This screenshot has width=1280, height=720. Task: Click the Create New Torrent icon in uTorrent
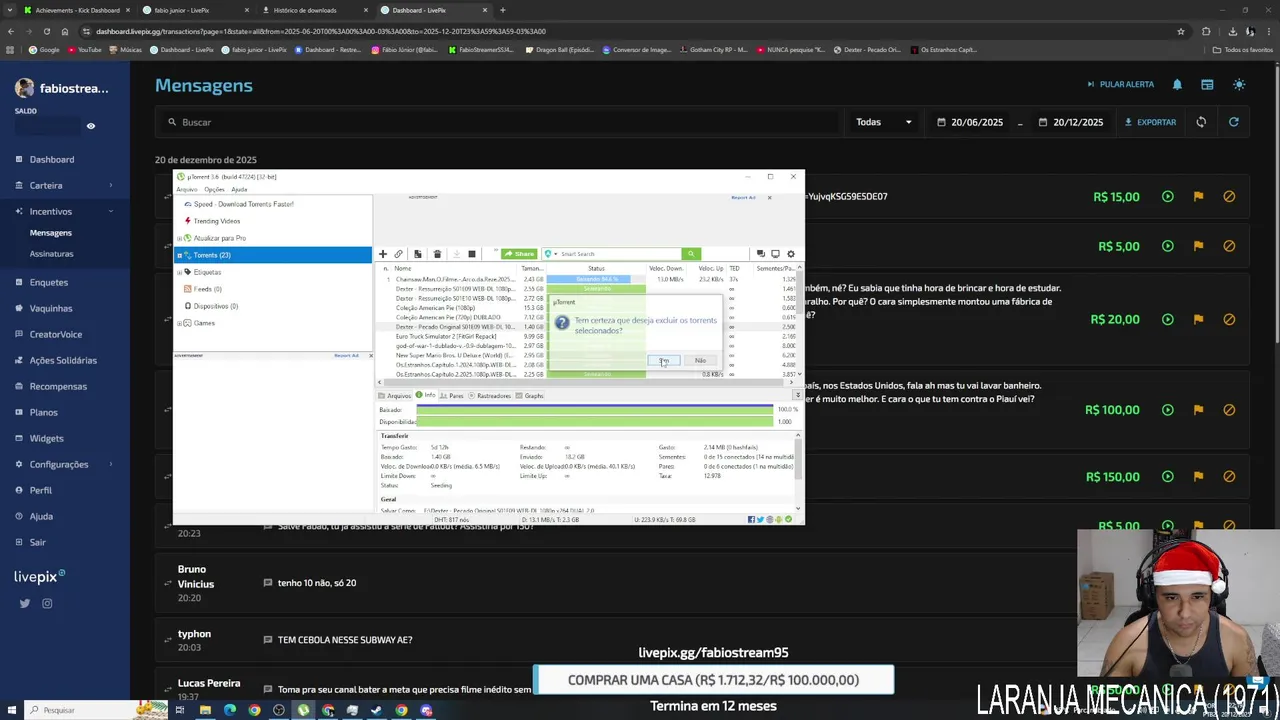pos(417,254)
